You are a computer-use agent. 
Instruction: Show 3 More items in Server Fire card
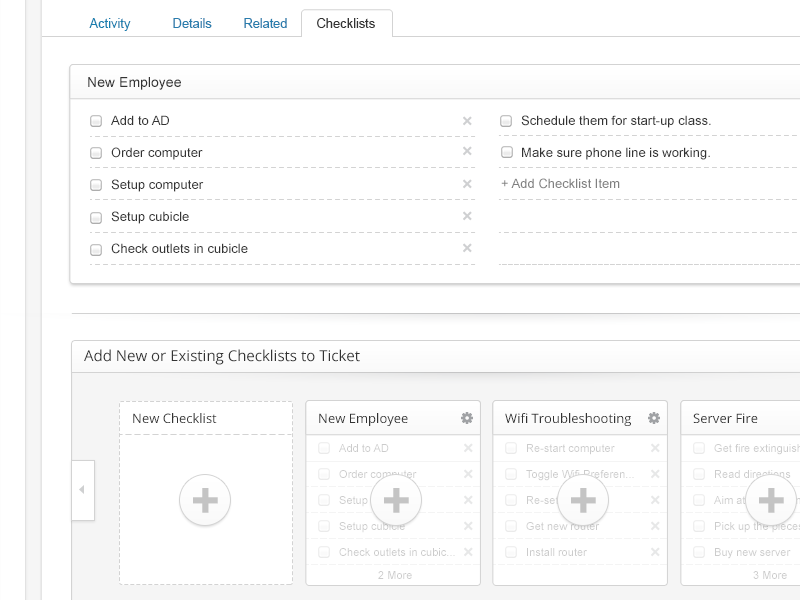click(769, 575)
